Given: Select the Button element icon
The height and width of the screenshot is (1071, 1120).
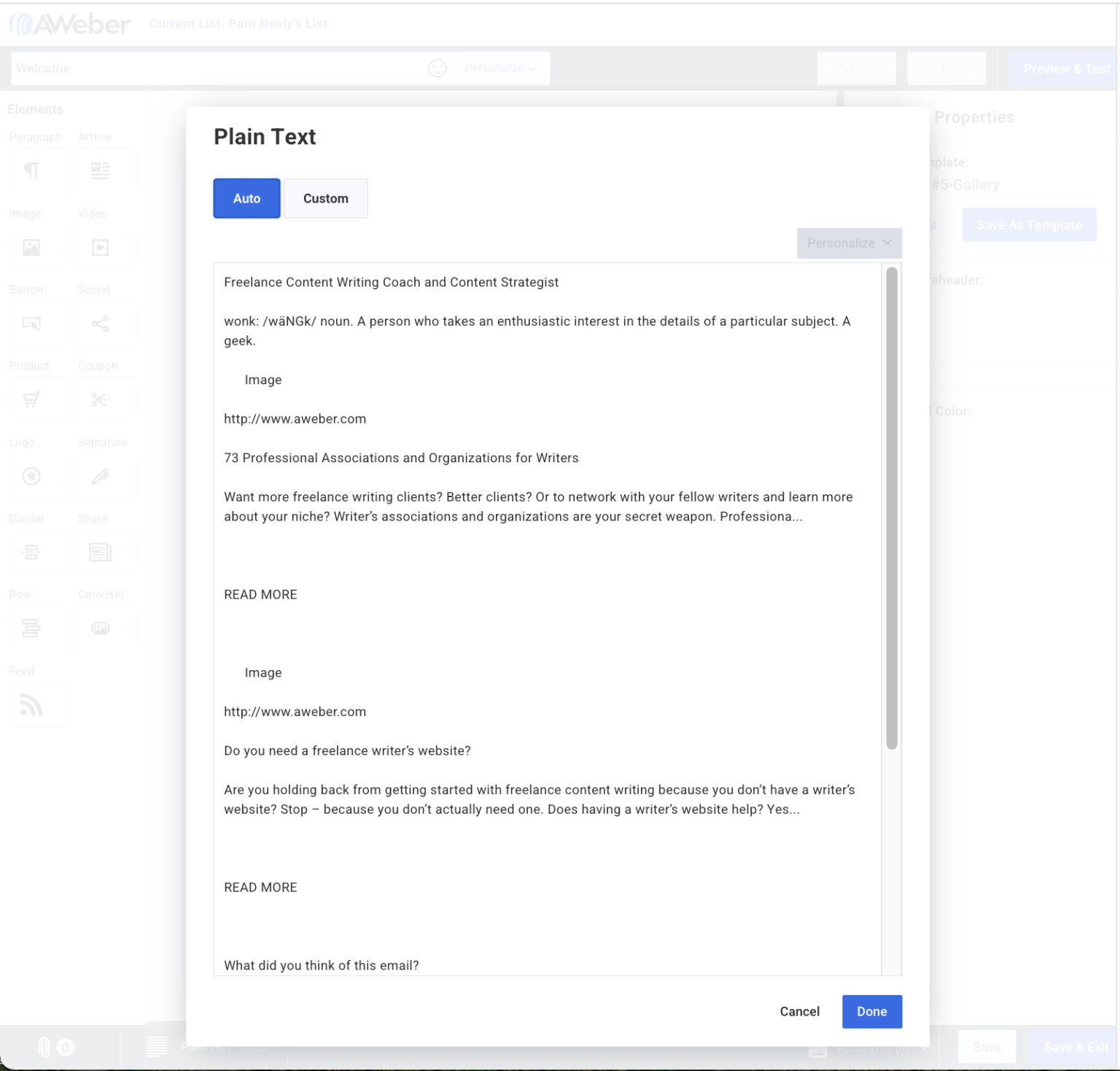Looking at the screenshot, I should 33,323.
